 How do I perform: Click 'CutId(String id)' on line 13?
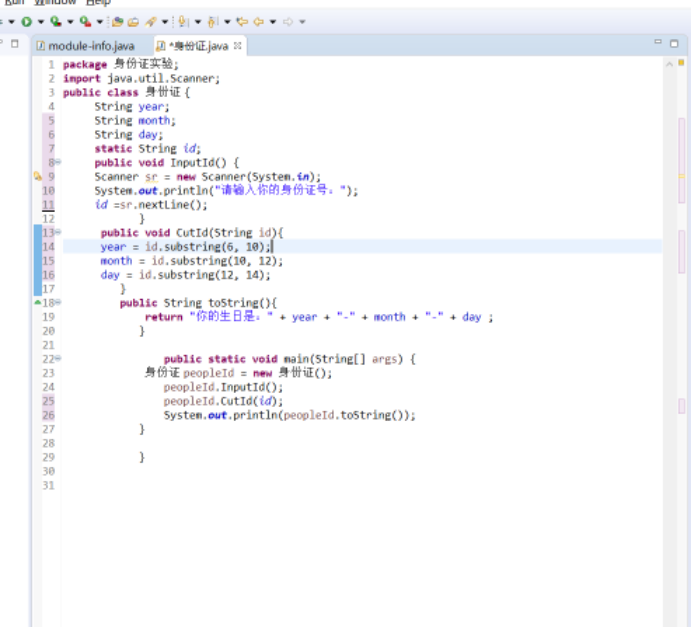click(227, 233)
